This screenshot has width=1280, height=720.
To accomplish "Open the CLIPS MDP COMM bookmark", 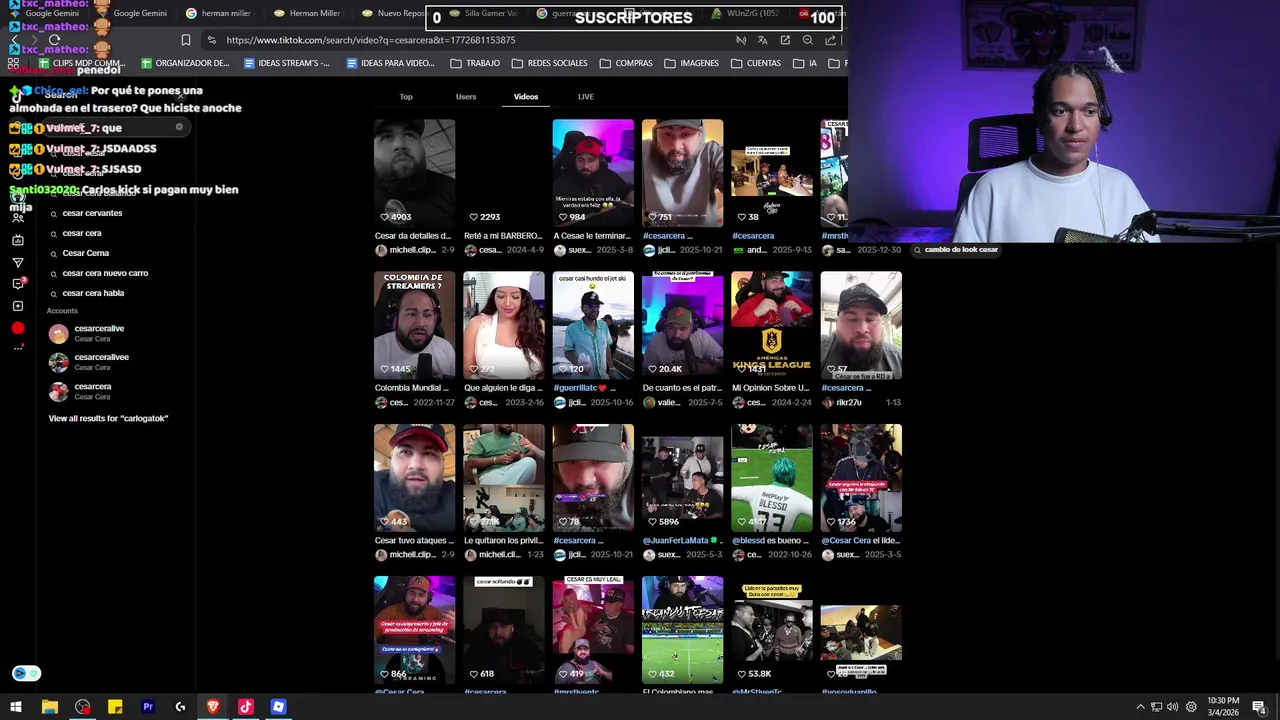I will point(80,63).
